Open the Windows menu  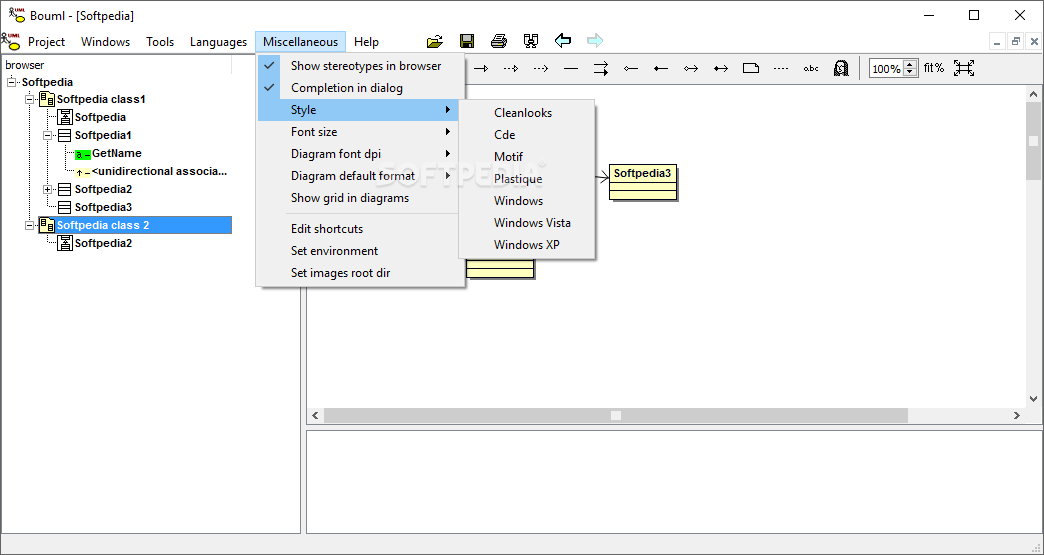point(105,41)
